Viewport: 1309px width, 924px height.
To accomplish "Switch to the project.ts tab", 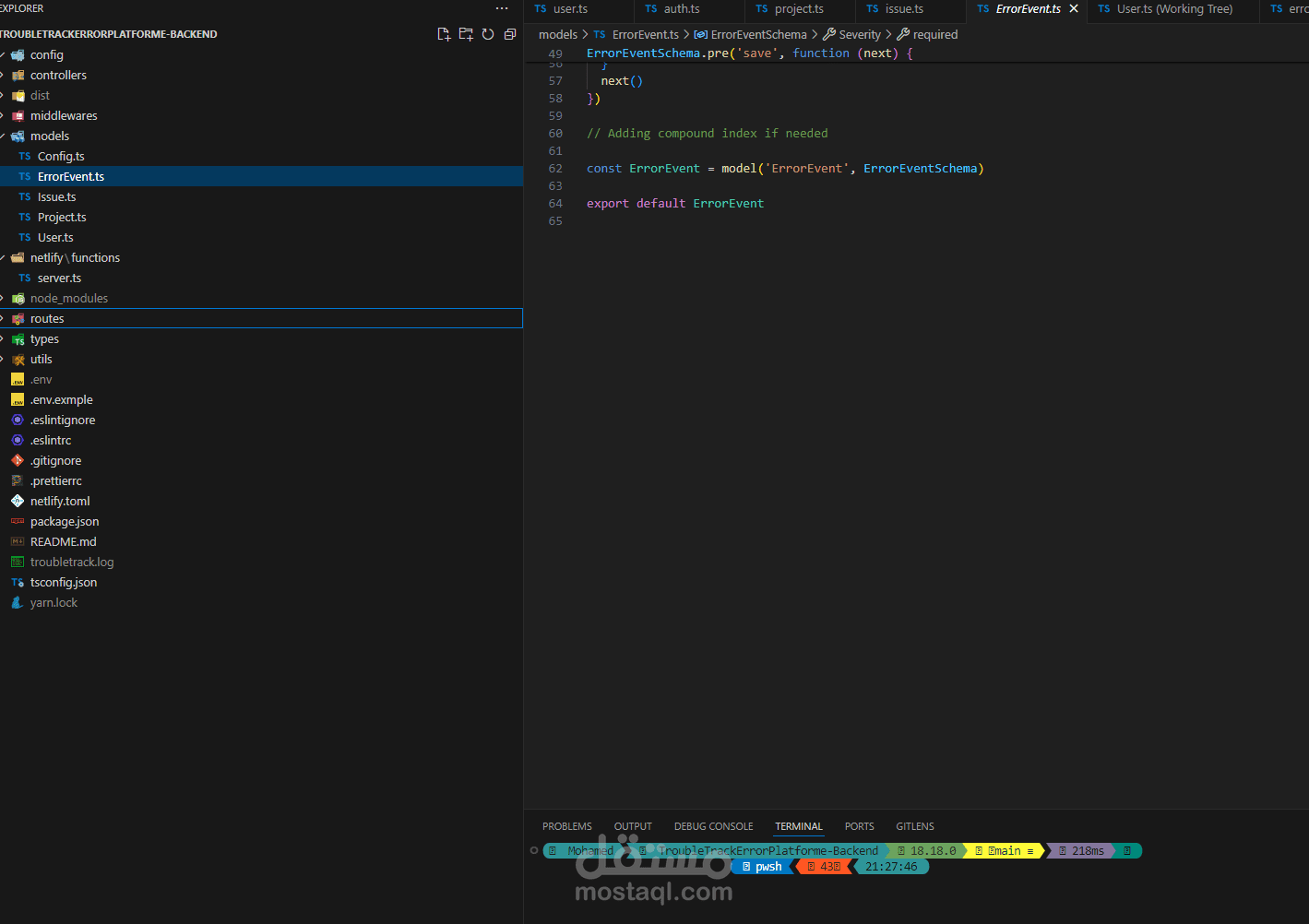I will 799,8.
